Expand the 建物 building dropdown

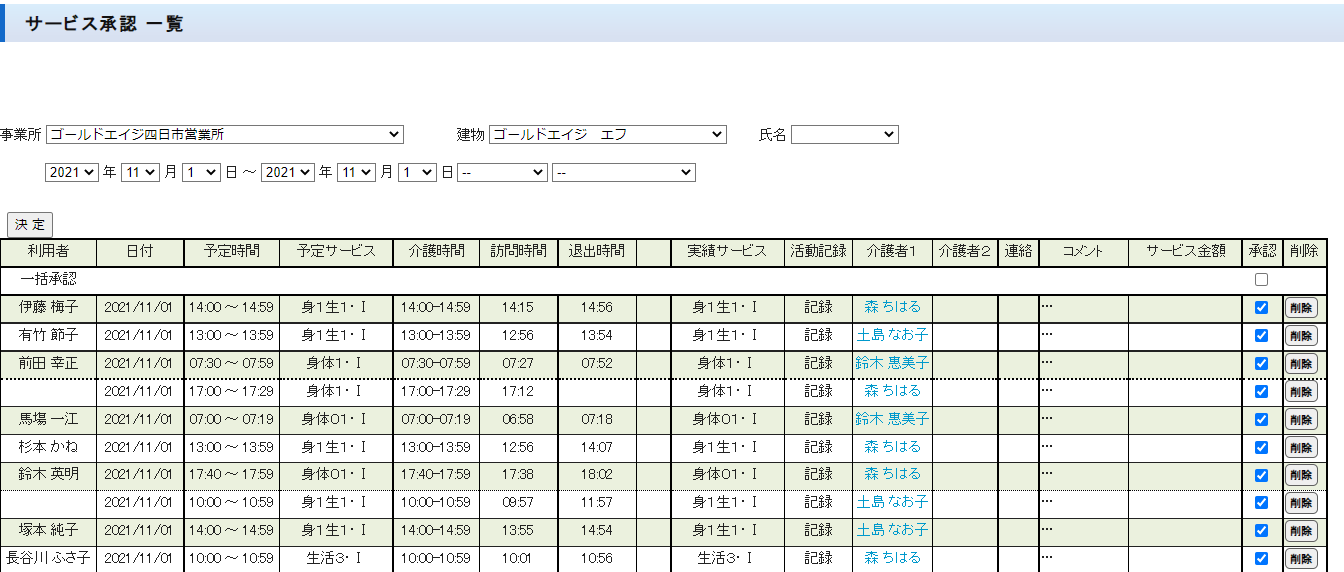(607, 134)
